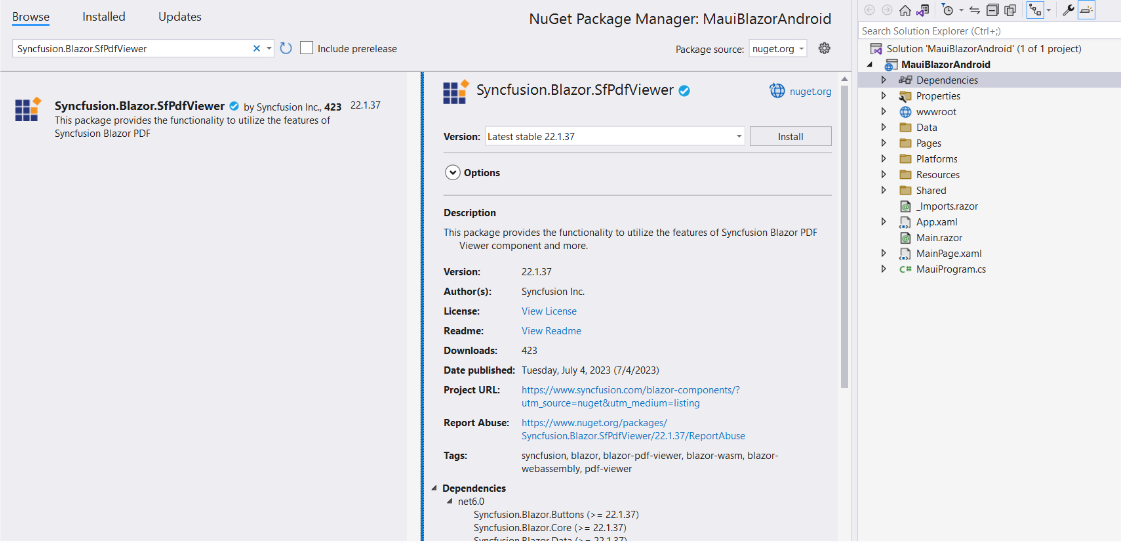Expand the Platforms folder
The image size is (1121, 543).
click(x=884, y=159)
